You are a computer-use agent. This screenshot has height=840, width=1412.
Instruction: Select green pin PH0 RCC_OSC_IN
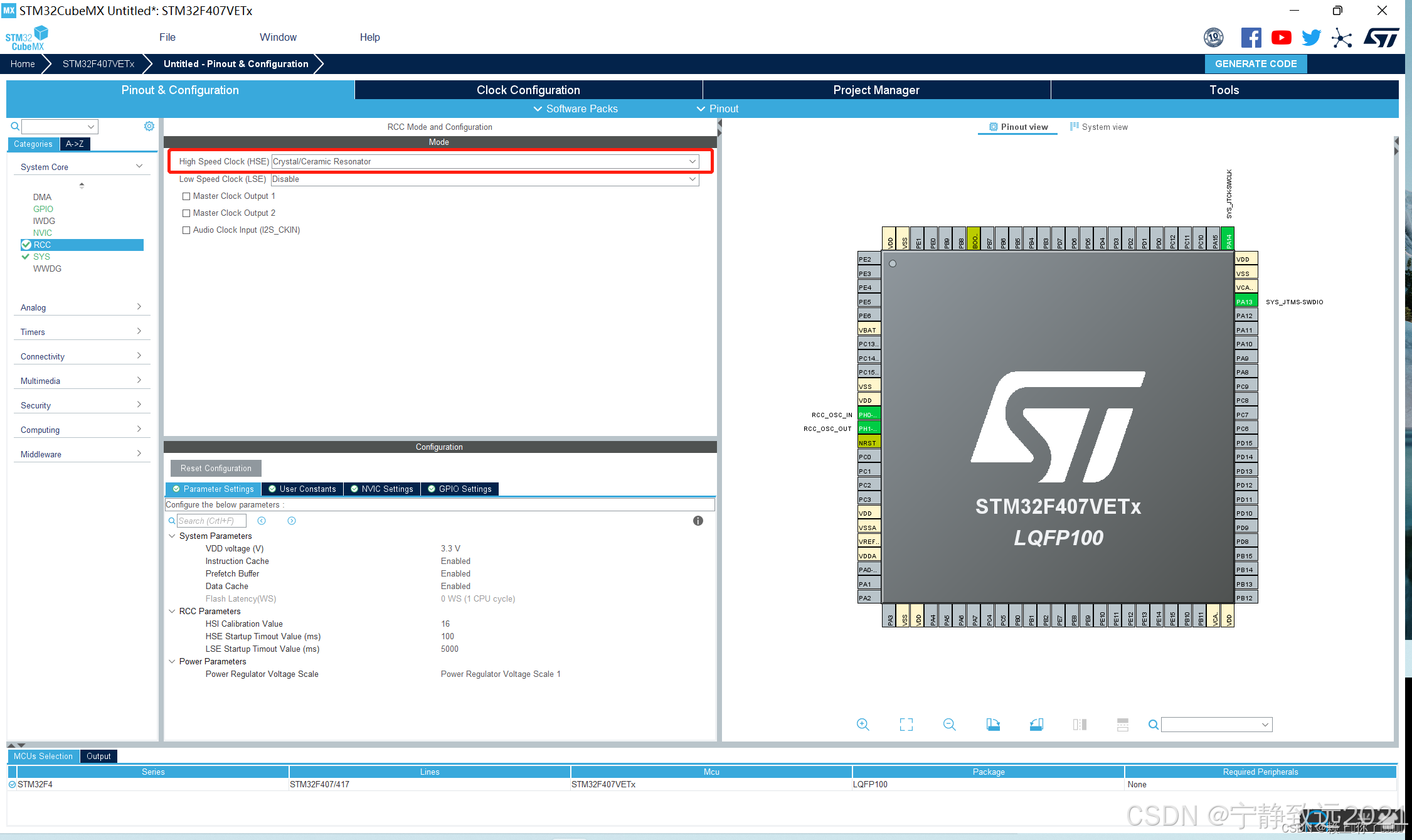(x=869, y=415)
